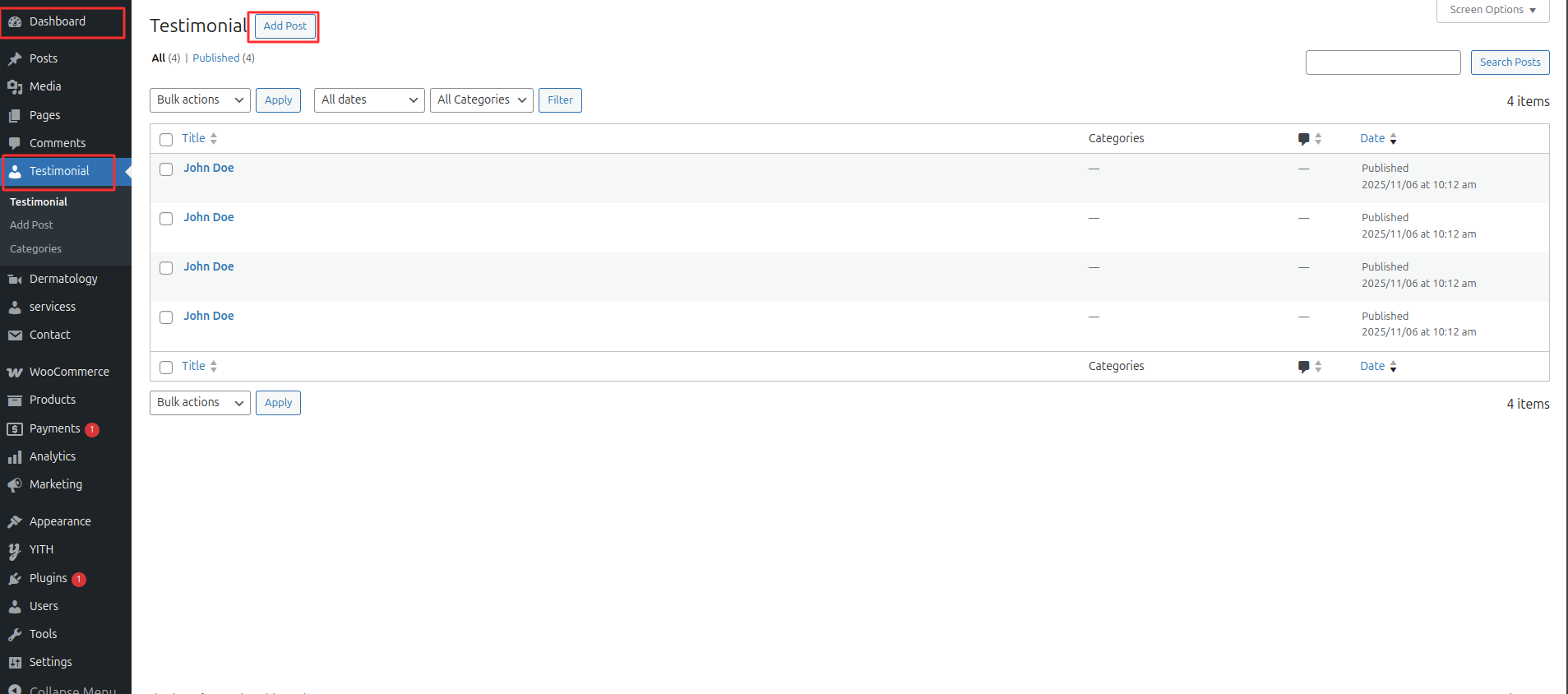Open the All Categories dropdown

481,100
